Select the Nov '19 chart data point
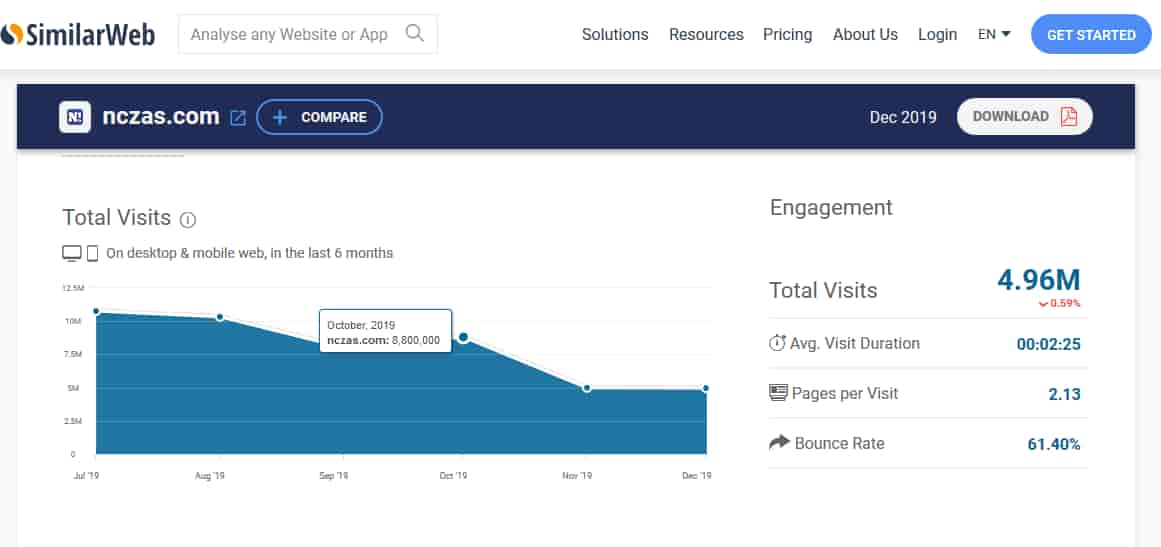 pyautogui.click(x=586, y=388)
